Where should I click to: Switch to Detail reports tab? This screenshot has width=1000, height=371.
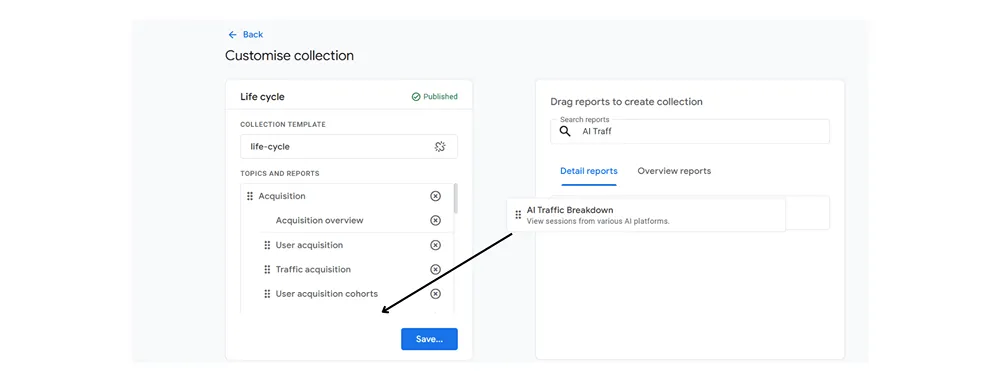[x=589, y=171]
